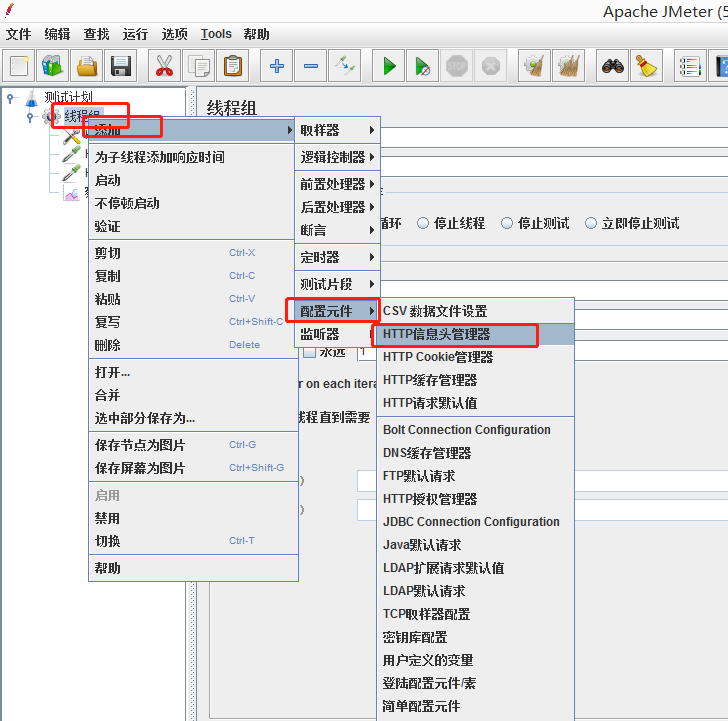
Task: Choose JDBC Connection Configuration
Action: tap(476, 522)
